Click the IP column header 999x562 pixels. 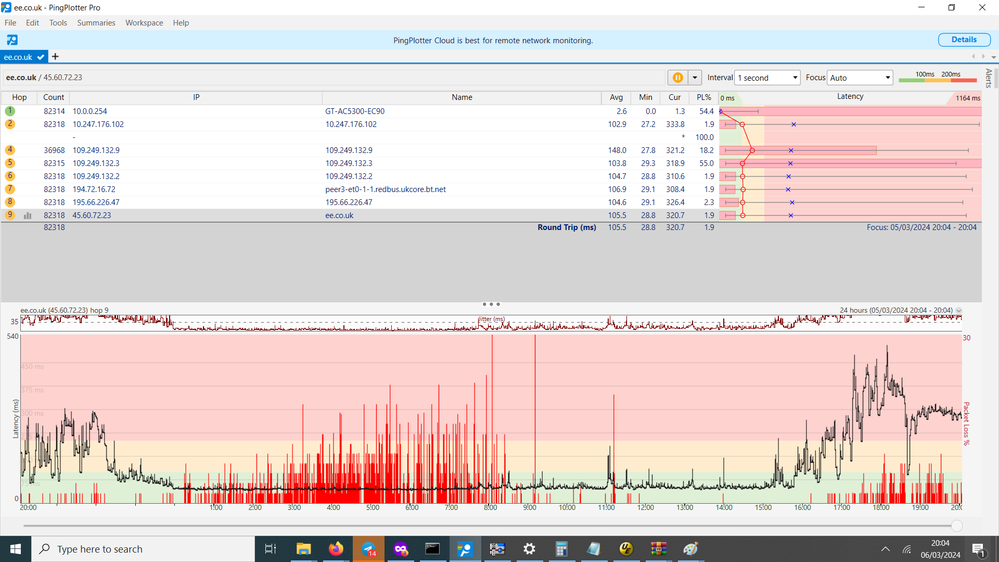click(x=196, y=97)
